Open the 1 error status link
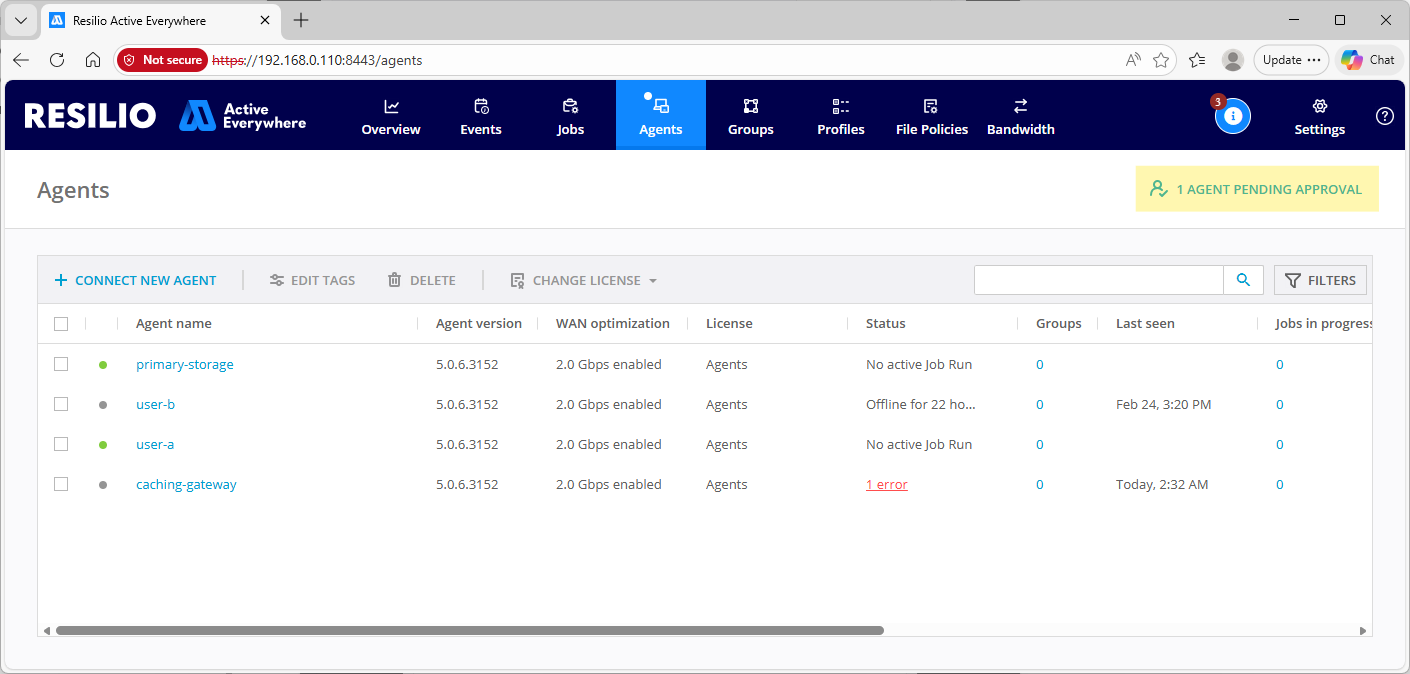 (x=886, y=485)
